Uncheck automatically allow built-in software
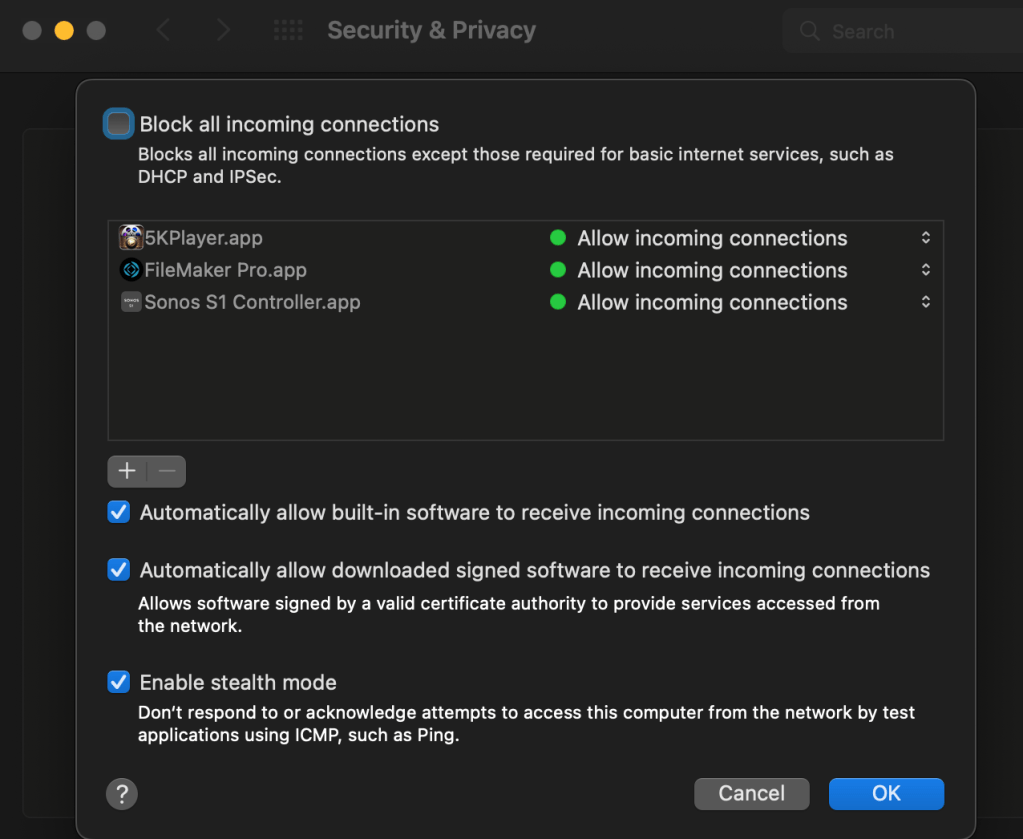The height and width of the screenshot is (839, 1023). 119,513
